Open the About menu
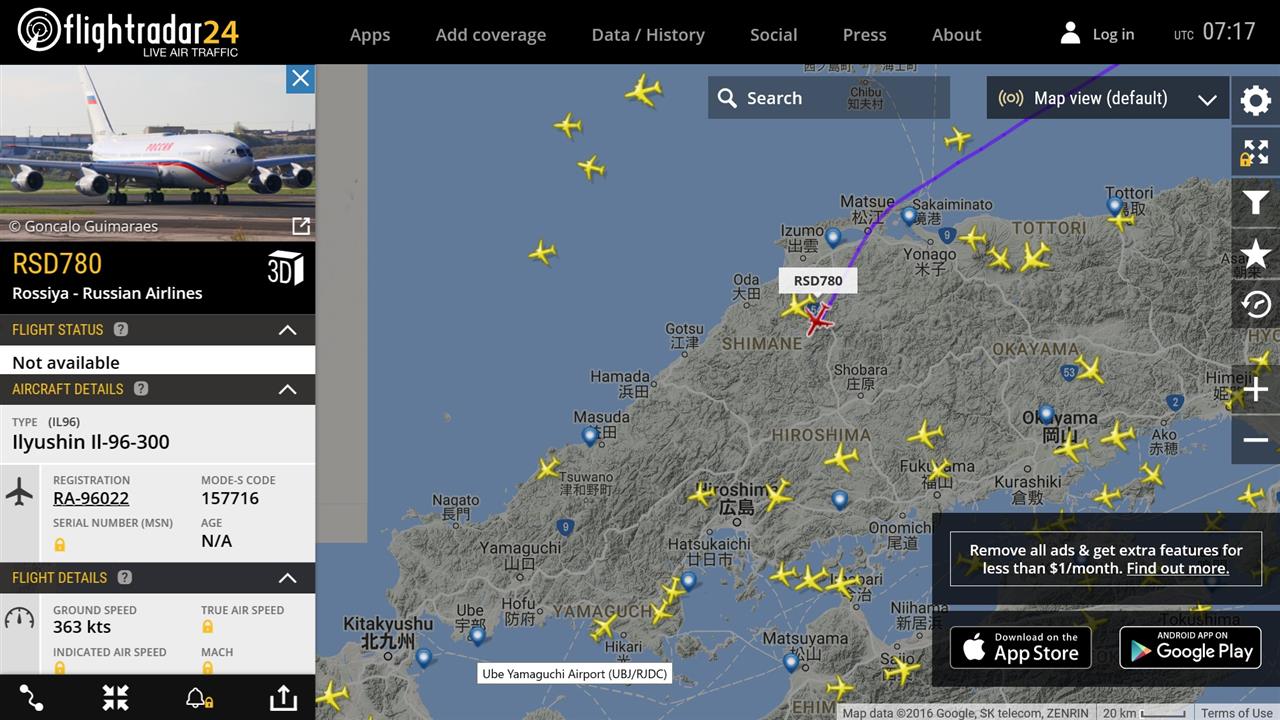 (957, 35)
